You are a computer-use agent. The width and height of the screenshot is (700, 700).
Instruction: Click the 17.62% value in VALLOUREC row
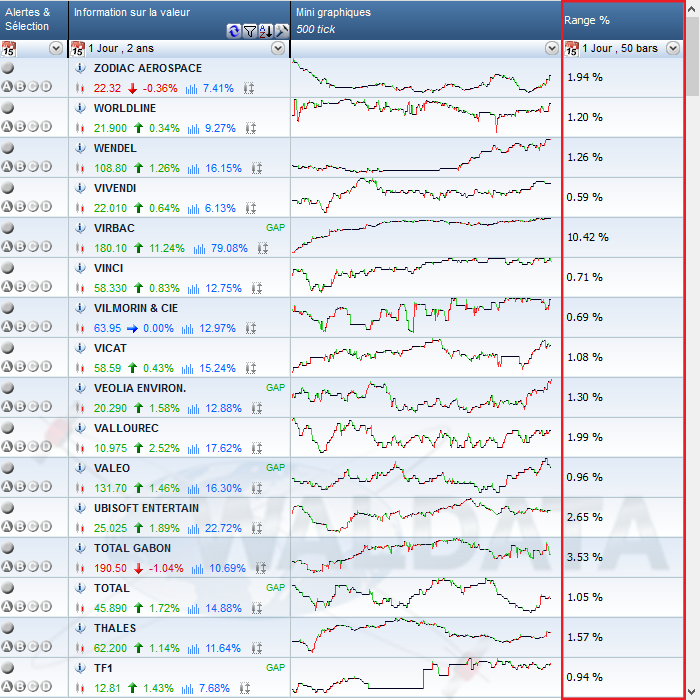[223, 448]
